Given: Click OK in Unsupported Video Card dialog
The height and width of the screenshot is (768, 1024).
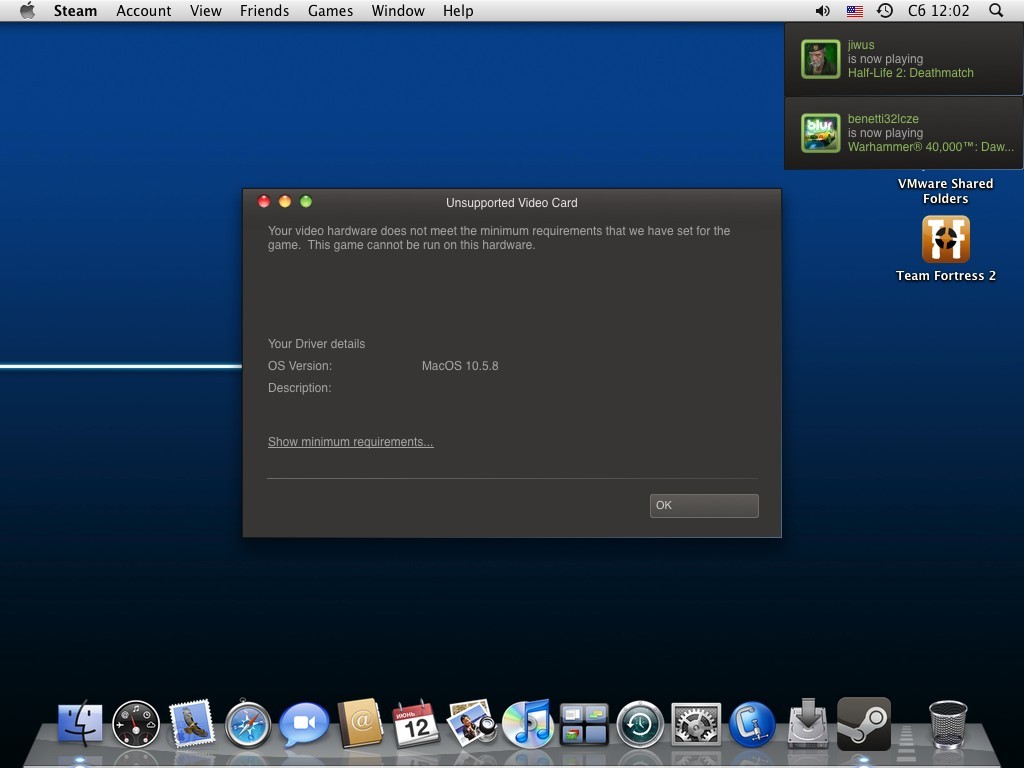Looking at the screenshot, I should 704,505.
